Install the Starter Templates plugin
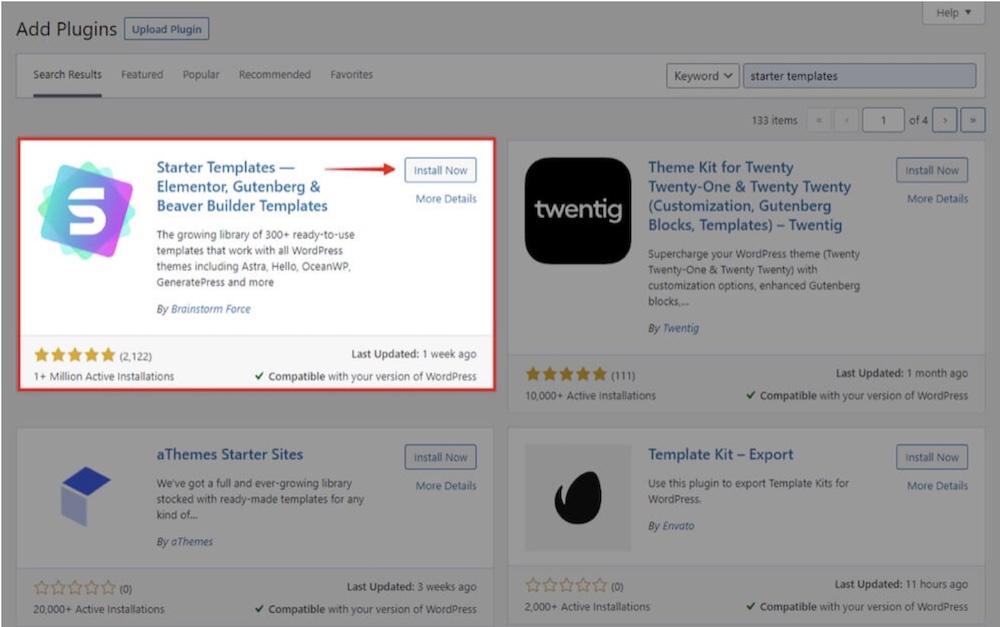This screenshot has height=627, width=1000. (440, 170)
